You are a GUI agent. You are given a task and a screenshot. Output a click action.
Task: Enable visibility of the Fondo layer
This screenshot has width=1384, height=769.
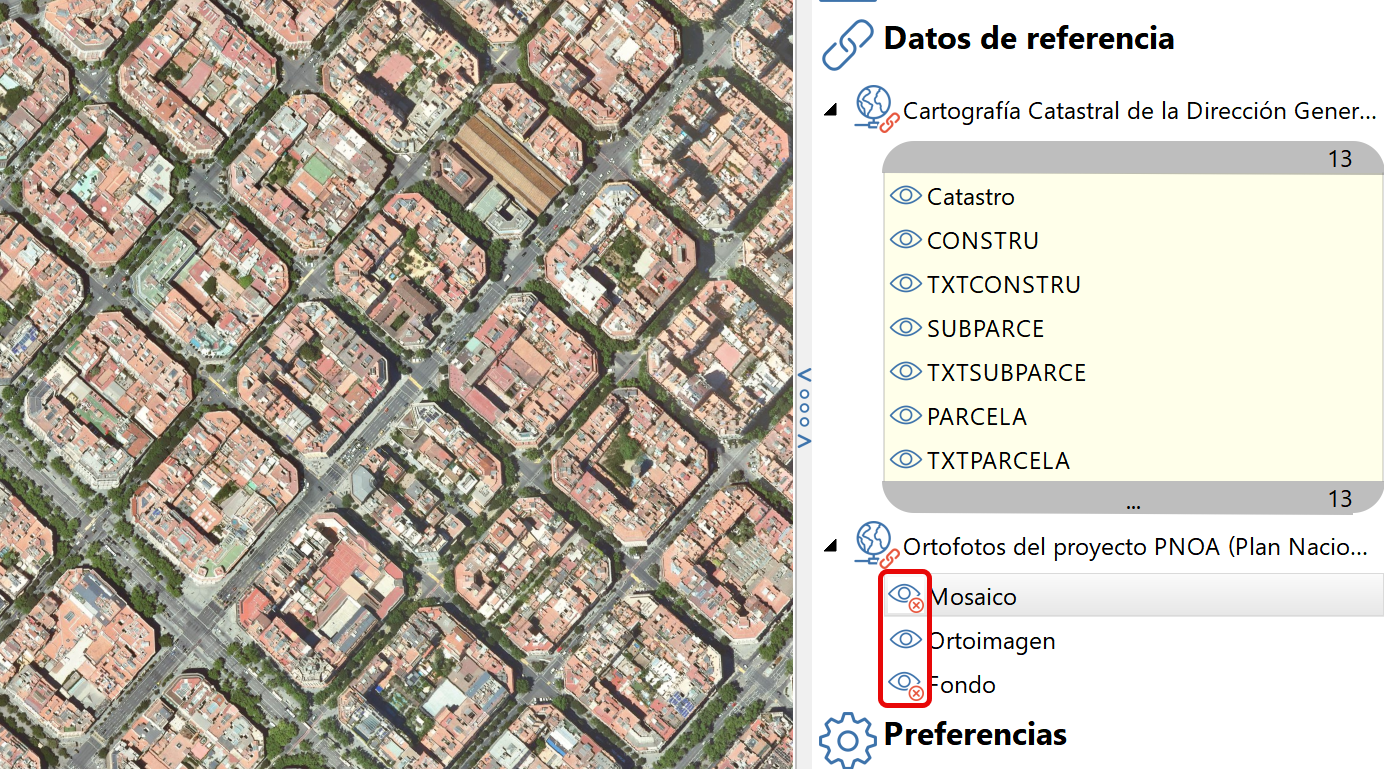coord(906,684)
